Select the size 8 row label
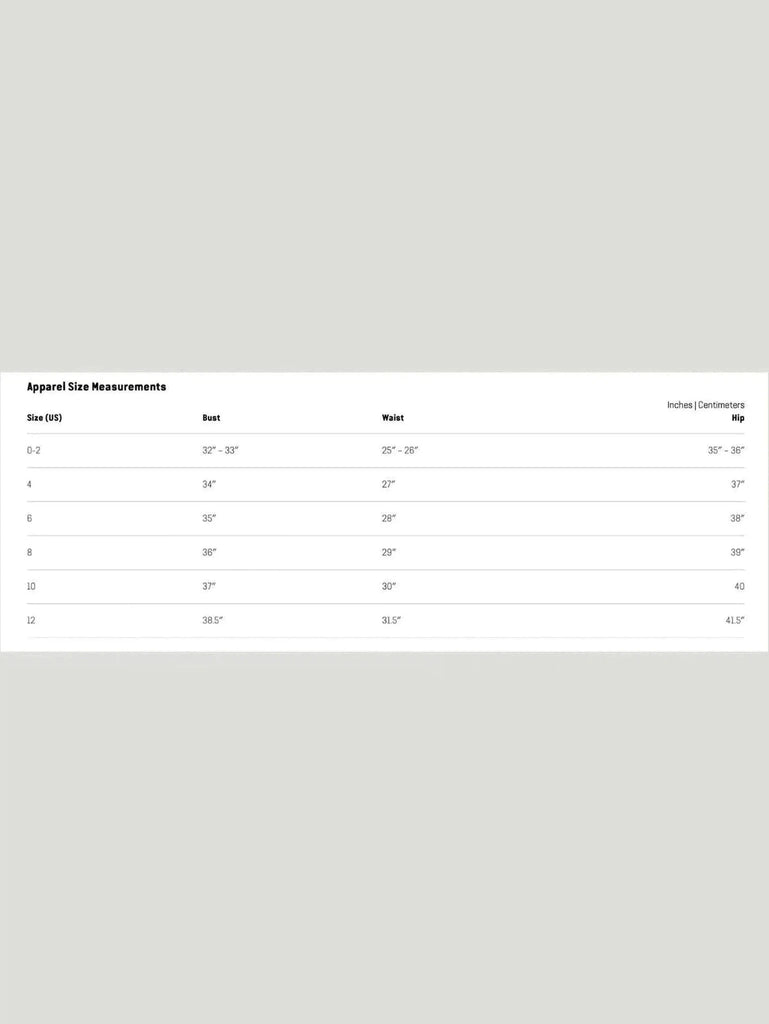This screenshot has width=769, height=1024. tap(30, 552)
